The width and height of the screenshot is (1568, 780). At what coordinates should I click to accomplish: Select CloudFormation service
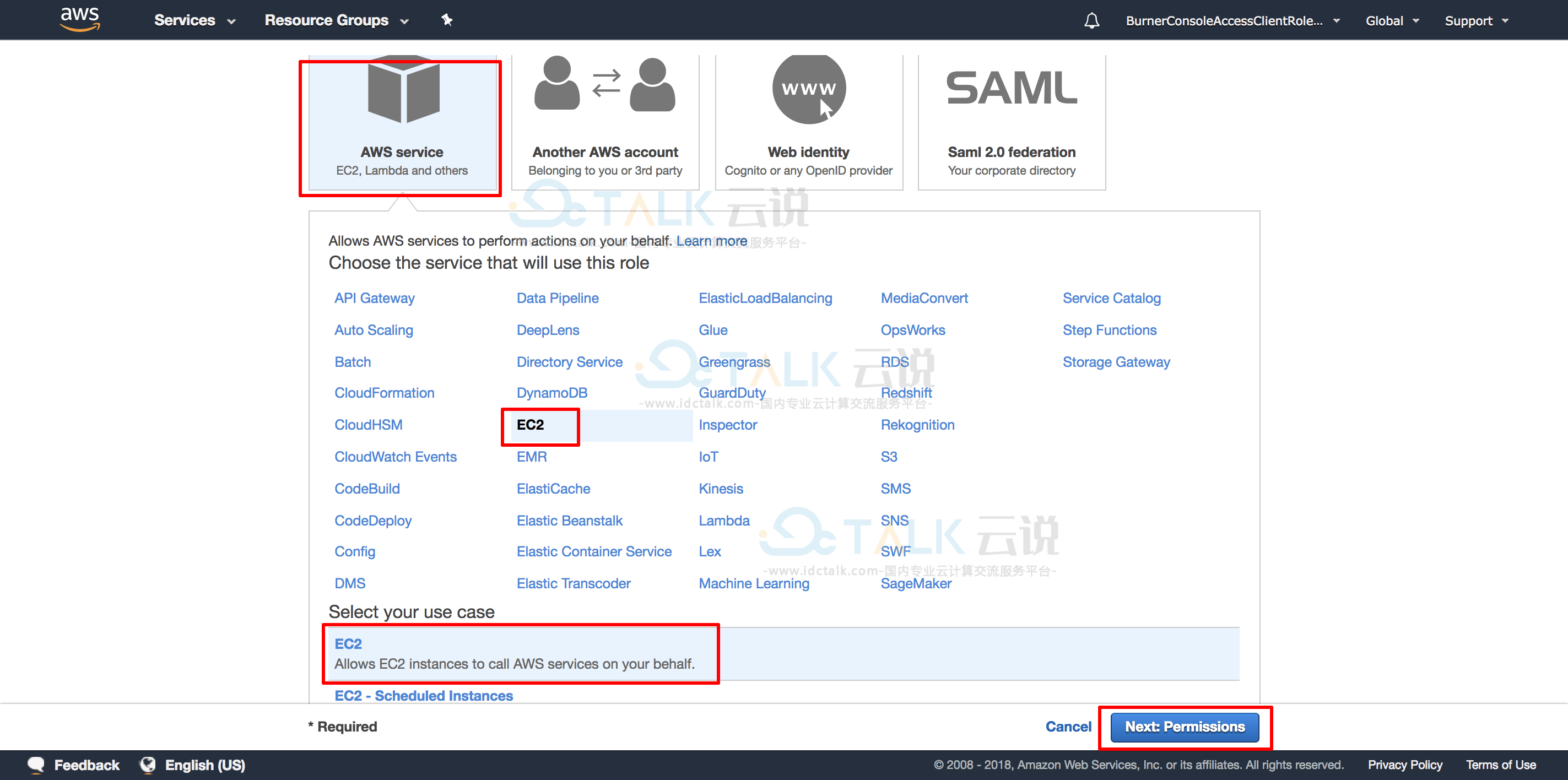click(x=384, y=393)
